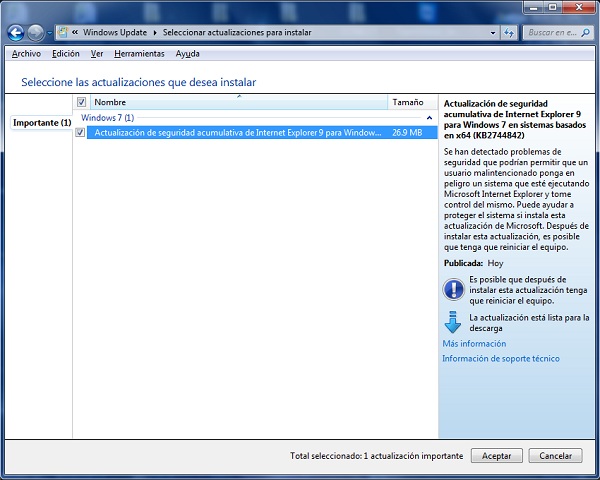Open the Archivo menu
Screen dimensions: 600x480
(26, 54)
